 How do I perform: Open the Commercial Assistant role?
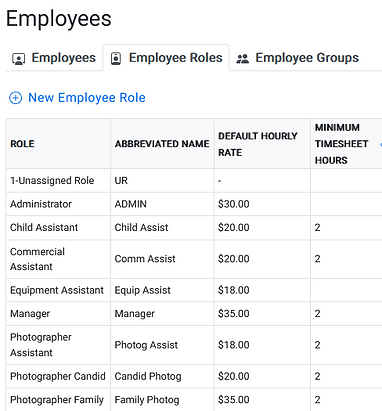(x=37, y=259)
